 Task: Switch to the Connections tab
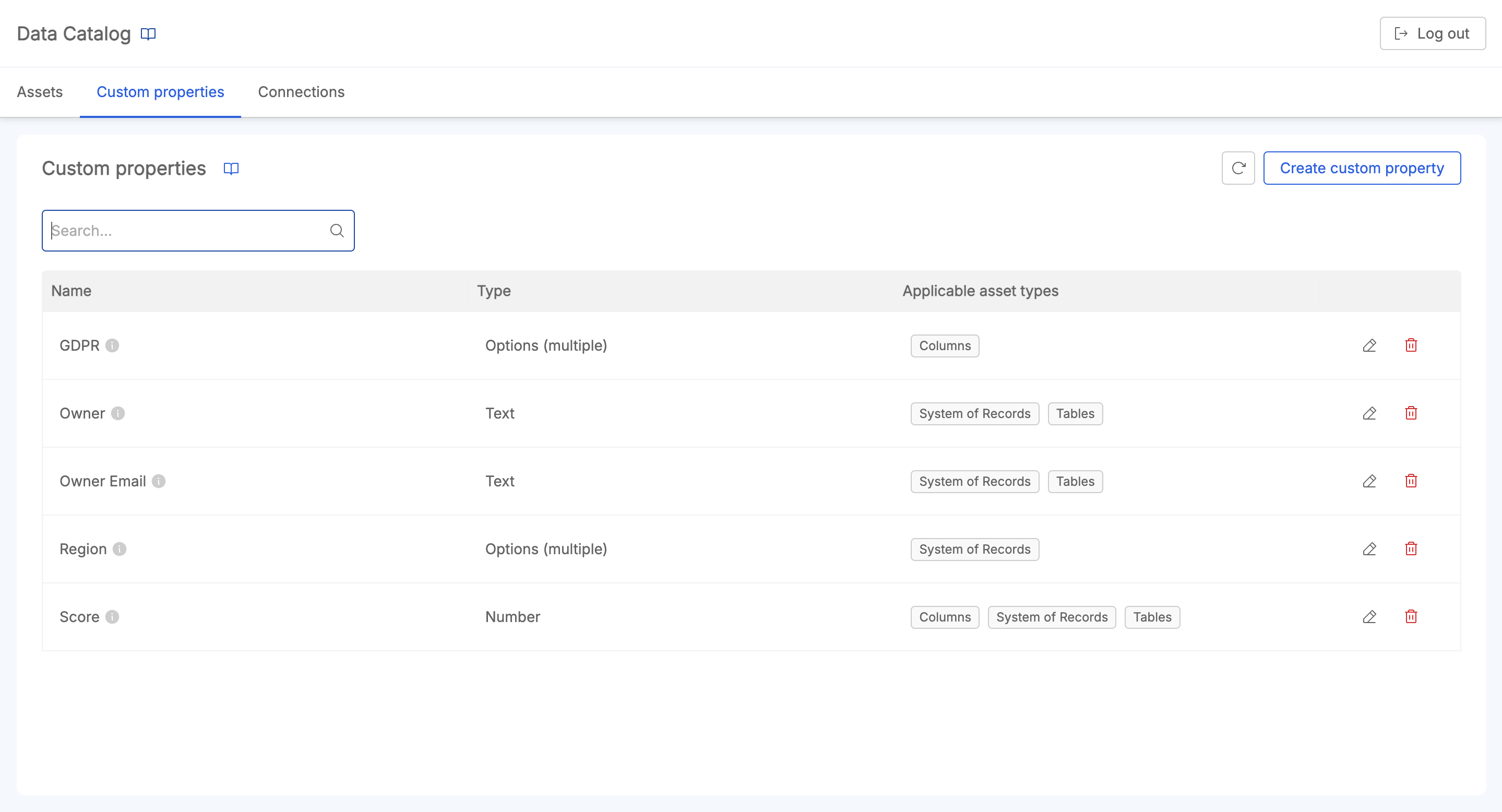(x=300, y=92)
